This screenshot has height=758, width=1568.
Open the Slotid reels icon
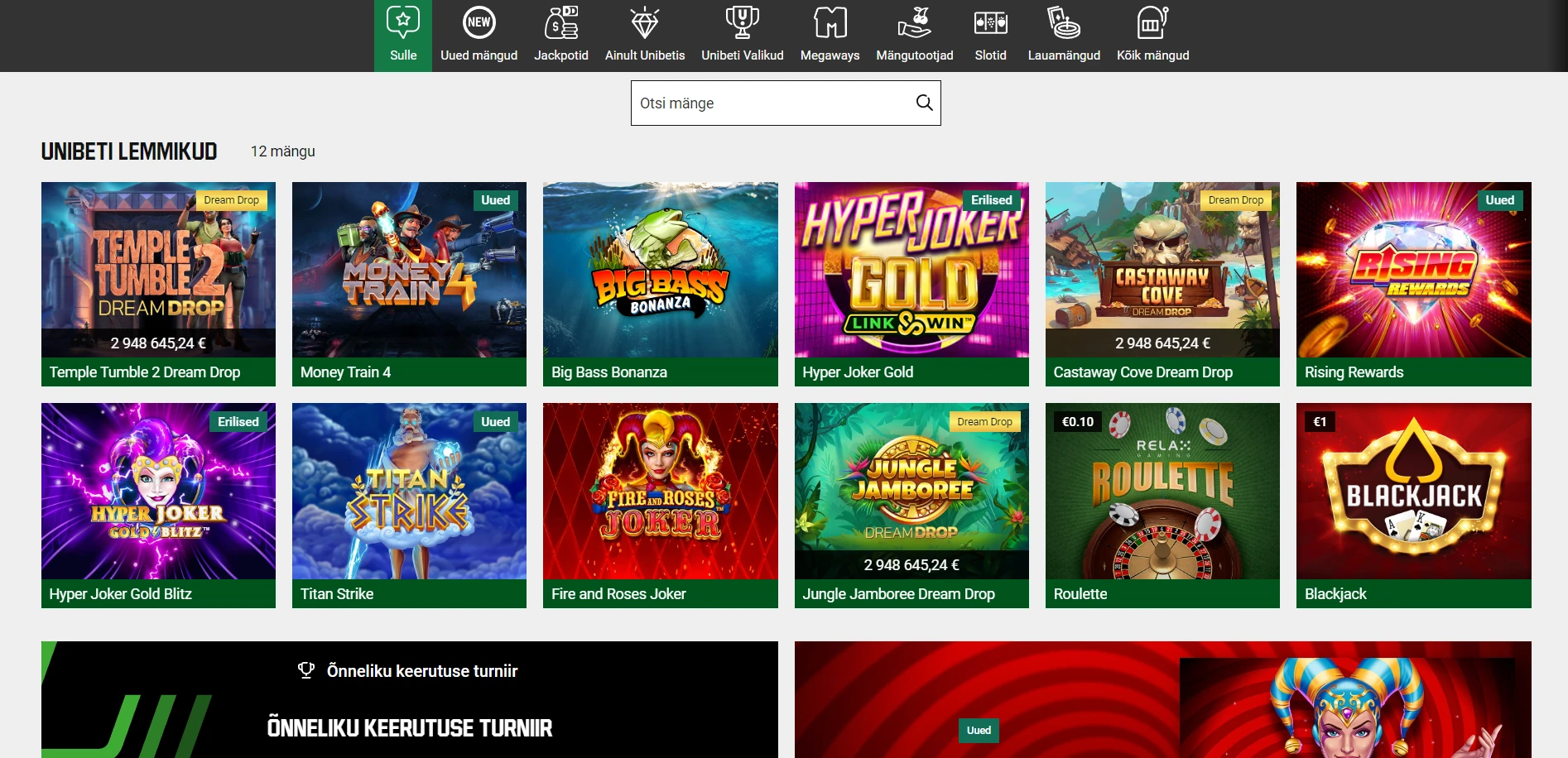click(x=990, y=22)
